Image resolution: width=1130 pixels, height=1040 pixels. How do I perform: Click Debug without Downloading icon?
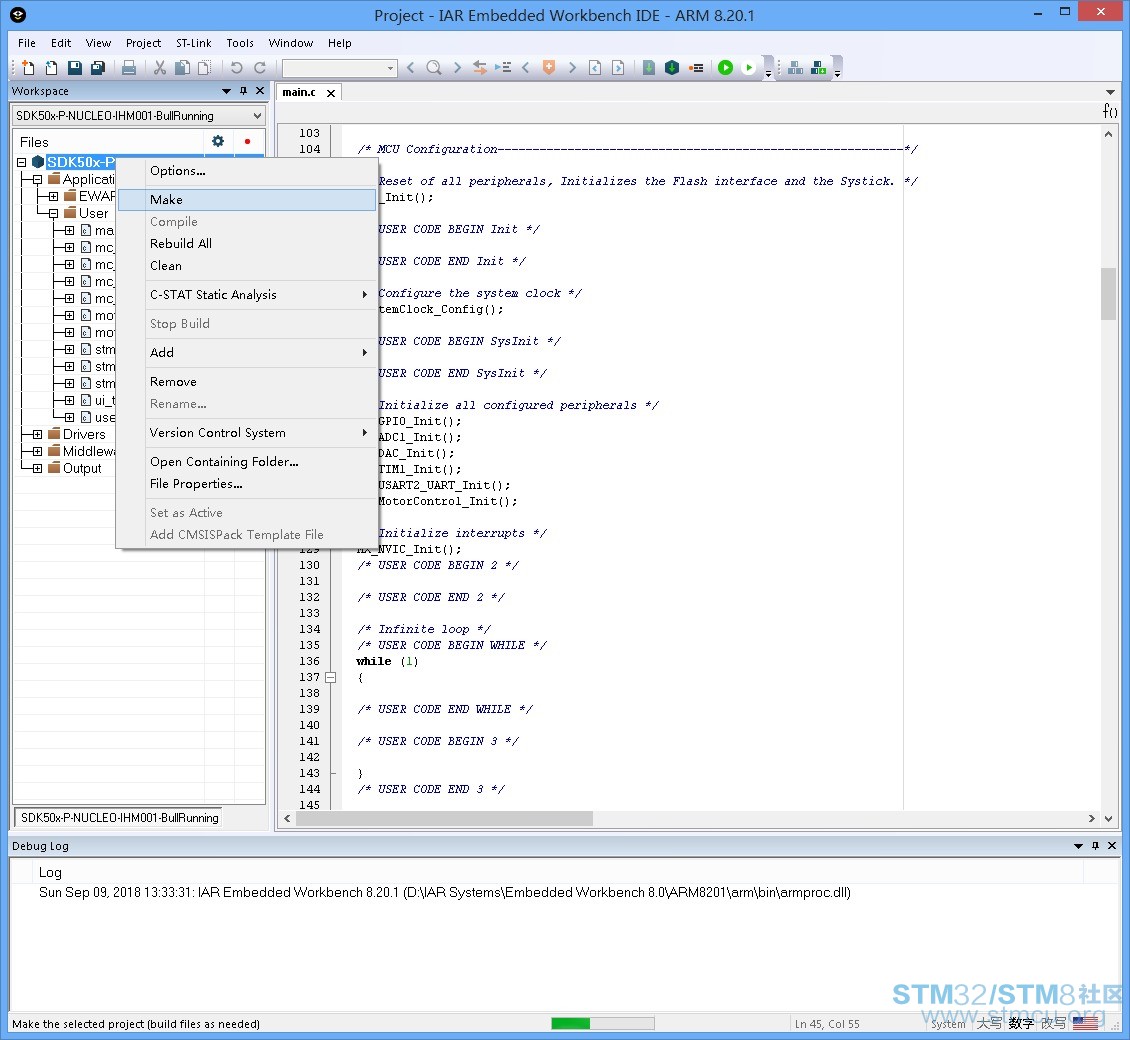[x=749, y=68]
